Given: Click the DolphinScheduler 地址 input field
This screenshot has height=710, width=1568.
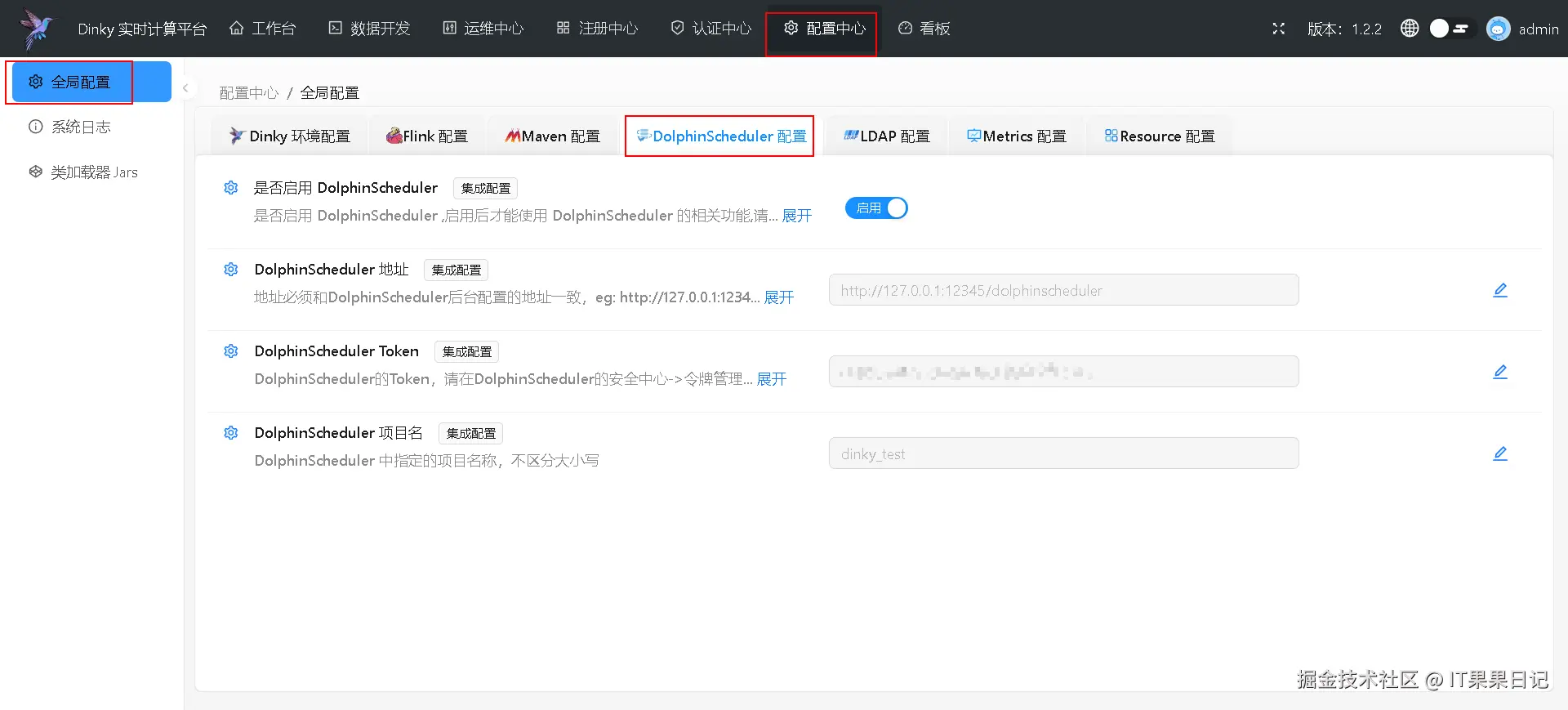Looking at the screenshot, I should tap(1063, 290).
